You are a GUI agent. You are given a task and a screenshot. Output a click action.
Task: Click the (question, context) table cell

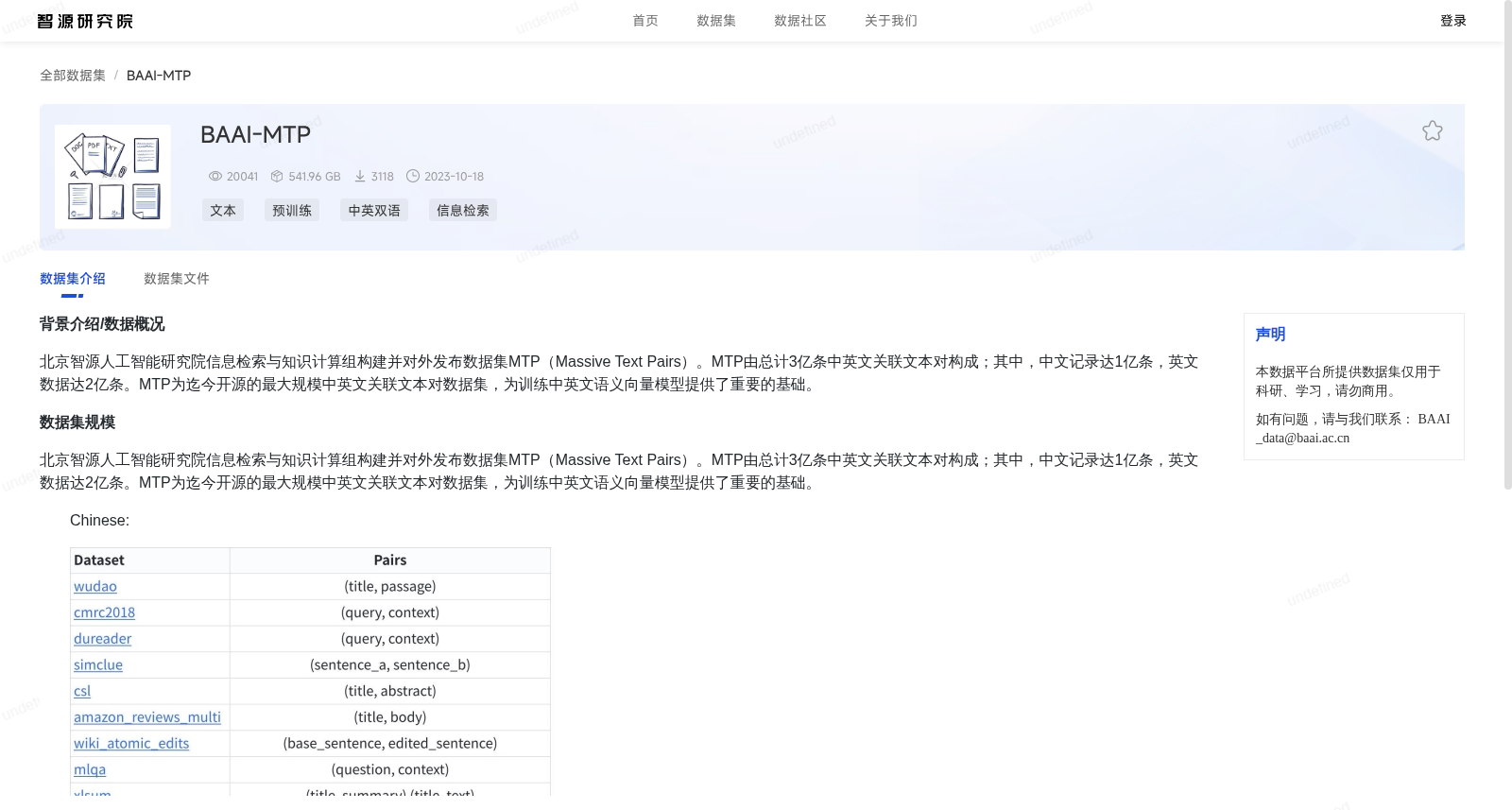(390, 770)
